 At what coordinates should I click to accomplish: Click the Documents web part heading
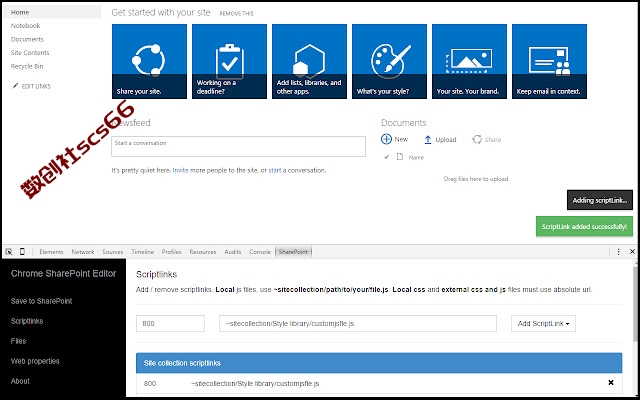click(x=403, y=122)
